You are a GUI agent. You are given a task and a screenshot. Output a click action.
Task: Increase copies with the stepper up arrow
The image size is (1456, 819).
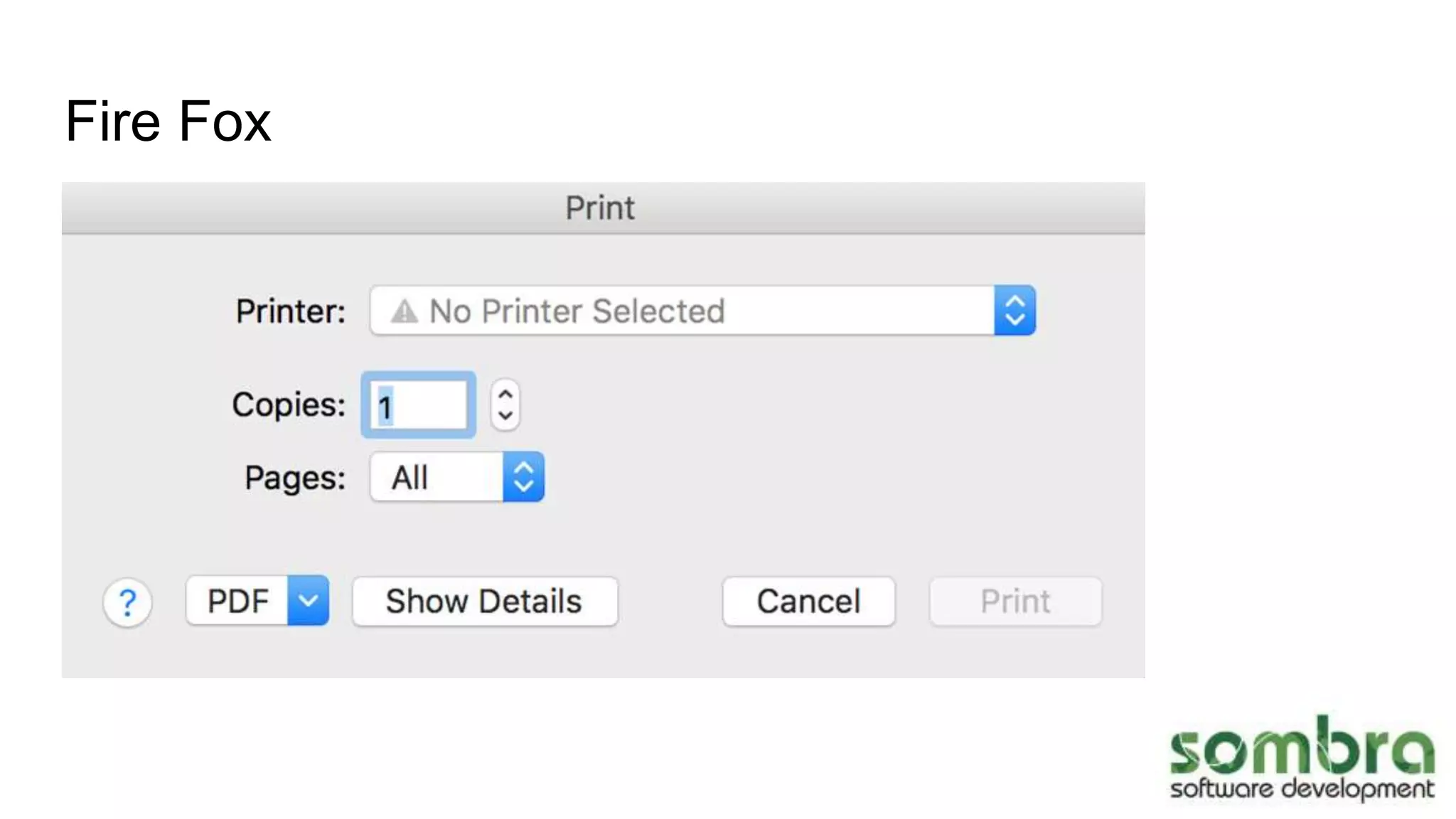point(505,395)
